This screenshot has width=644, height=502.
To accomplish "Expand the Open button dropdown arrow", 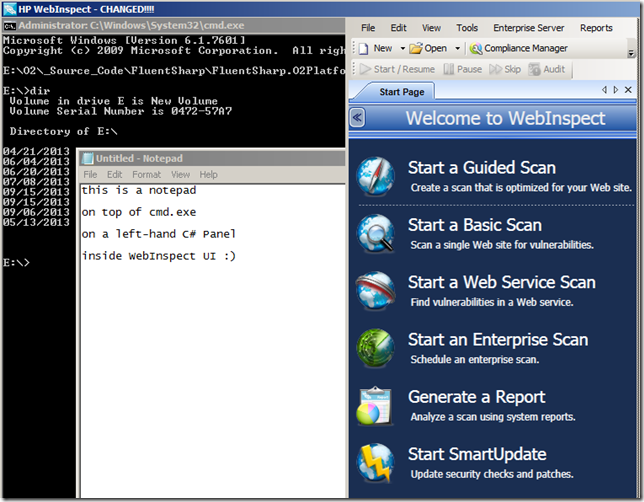I will [x=458, y=48].
